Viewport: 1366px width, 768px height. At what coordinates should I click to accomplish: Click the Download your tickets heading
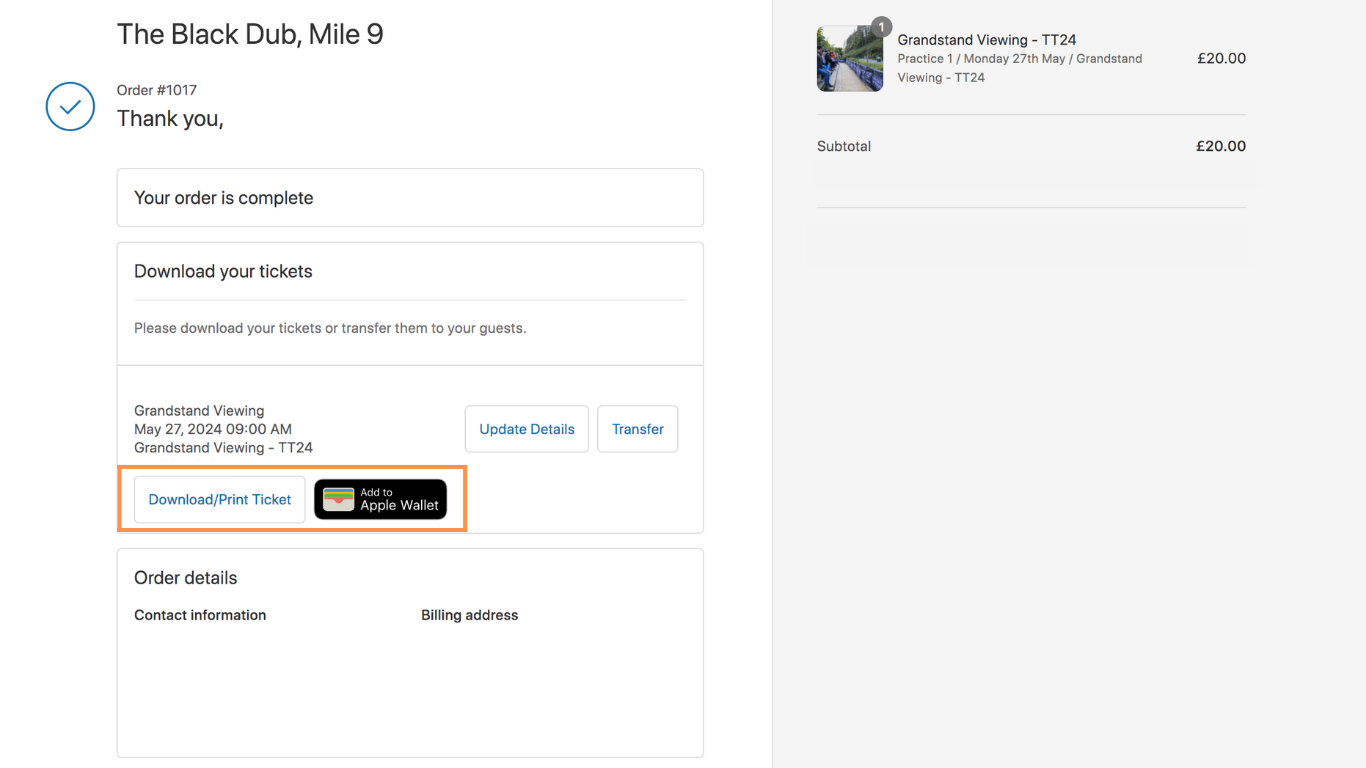pyautogui.click(x=223, y=271)
